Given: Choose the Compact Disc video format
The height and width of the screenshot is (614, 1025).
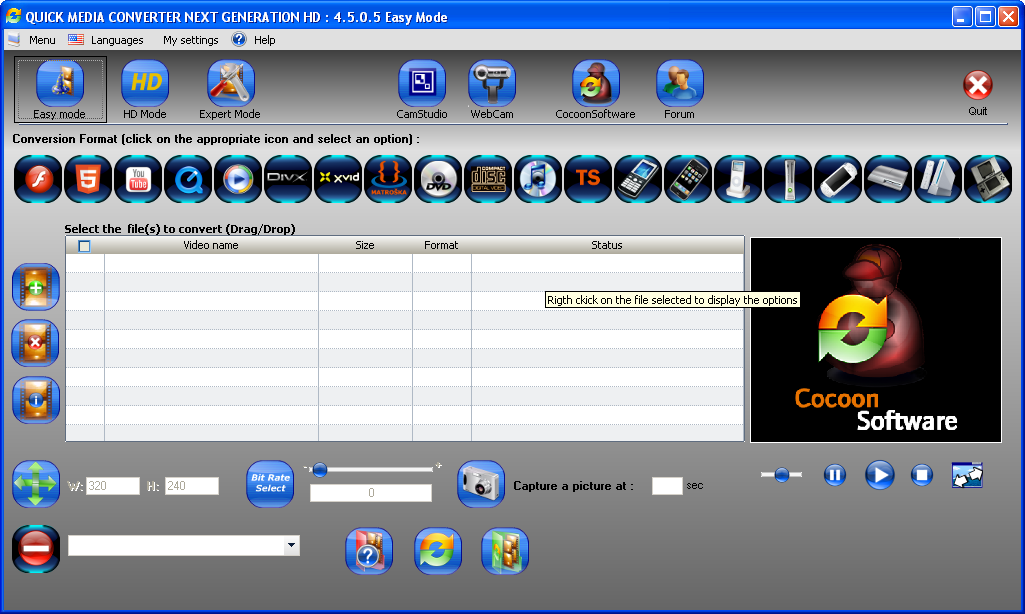Looking at the screenshot, I should click(x=488, y=179).
